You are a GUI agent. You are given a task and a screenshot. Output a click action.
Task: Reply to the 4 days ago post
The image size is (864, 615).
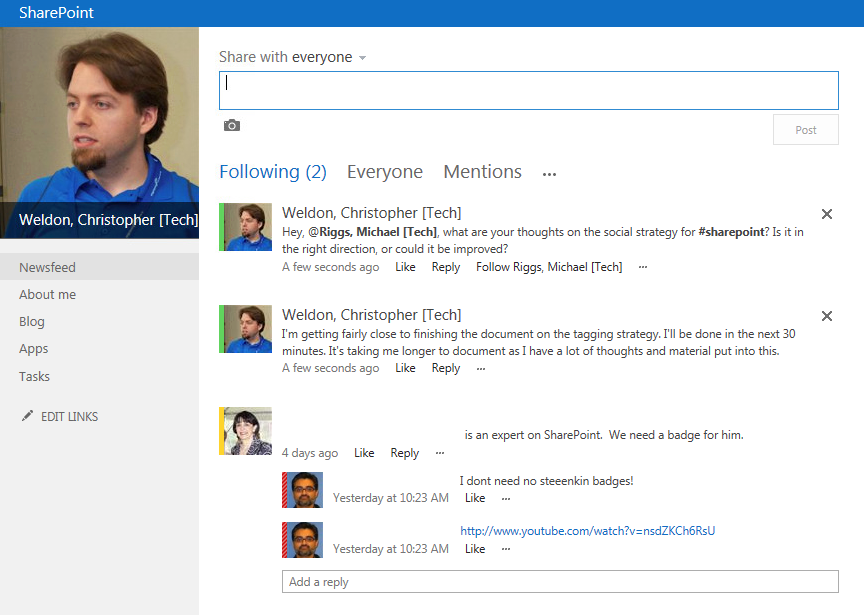click(x=404, y=453)
